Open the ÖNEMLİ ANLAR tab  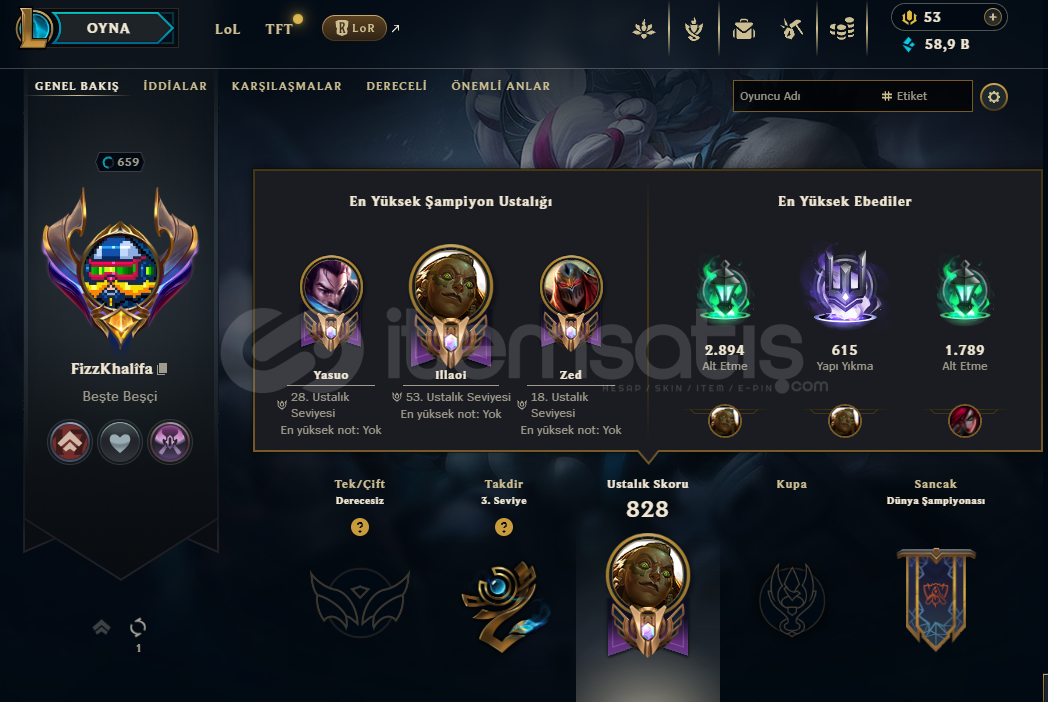click(x=501, y=86)
